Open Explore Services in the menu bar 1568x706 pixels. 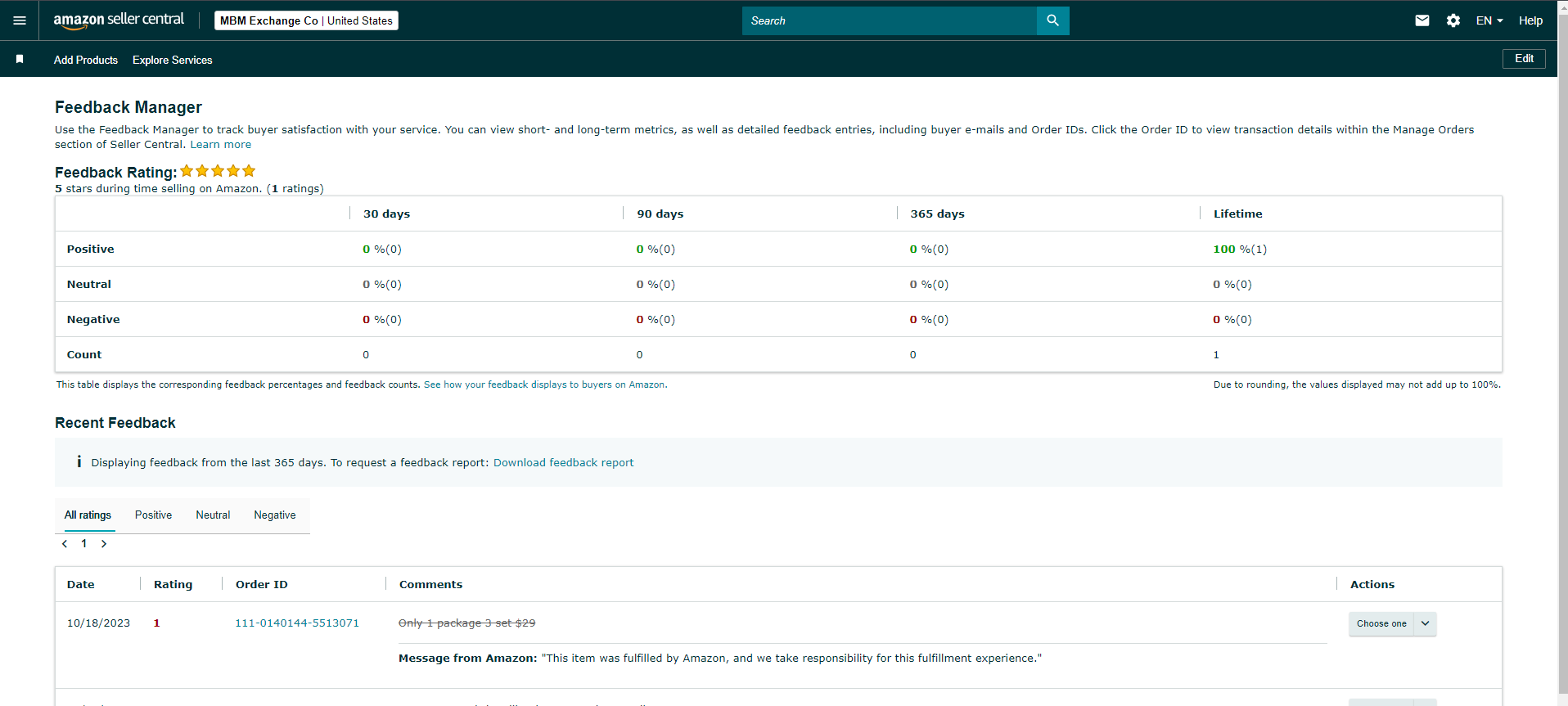tap(172, 60)
